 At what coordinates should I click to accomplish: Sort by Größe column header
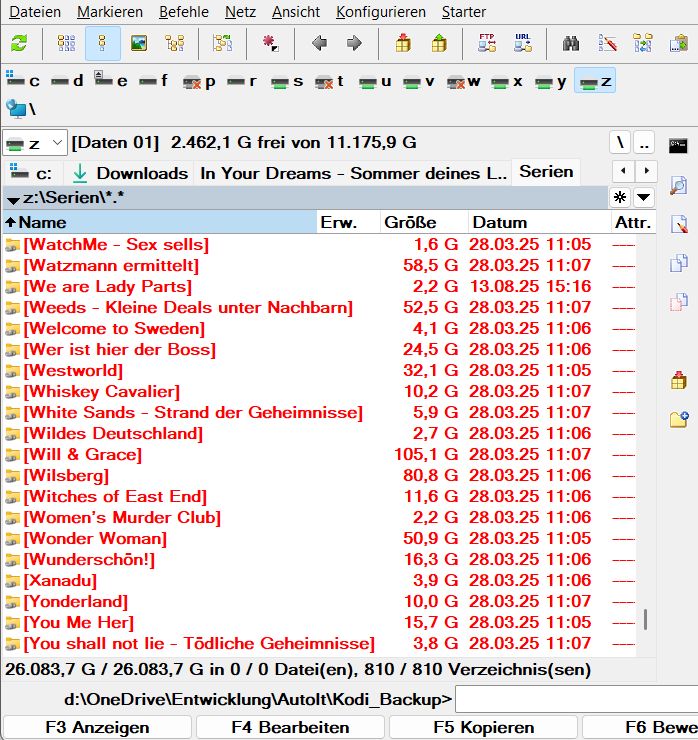(424, 222)
